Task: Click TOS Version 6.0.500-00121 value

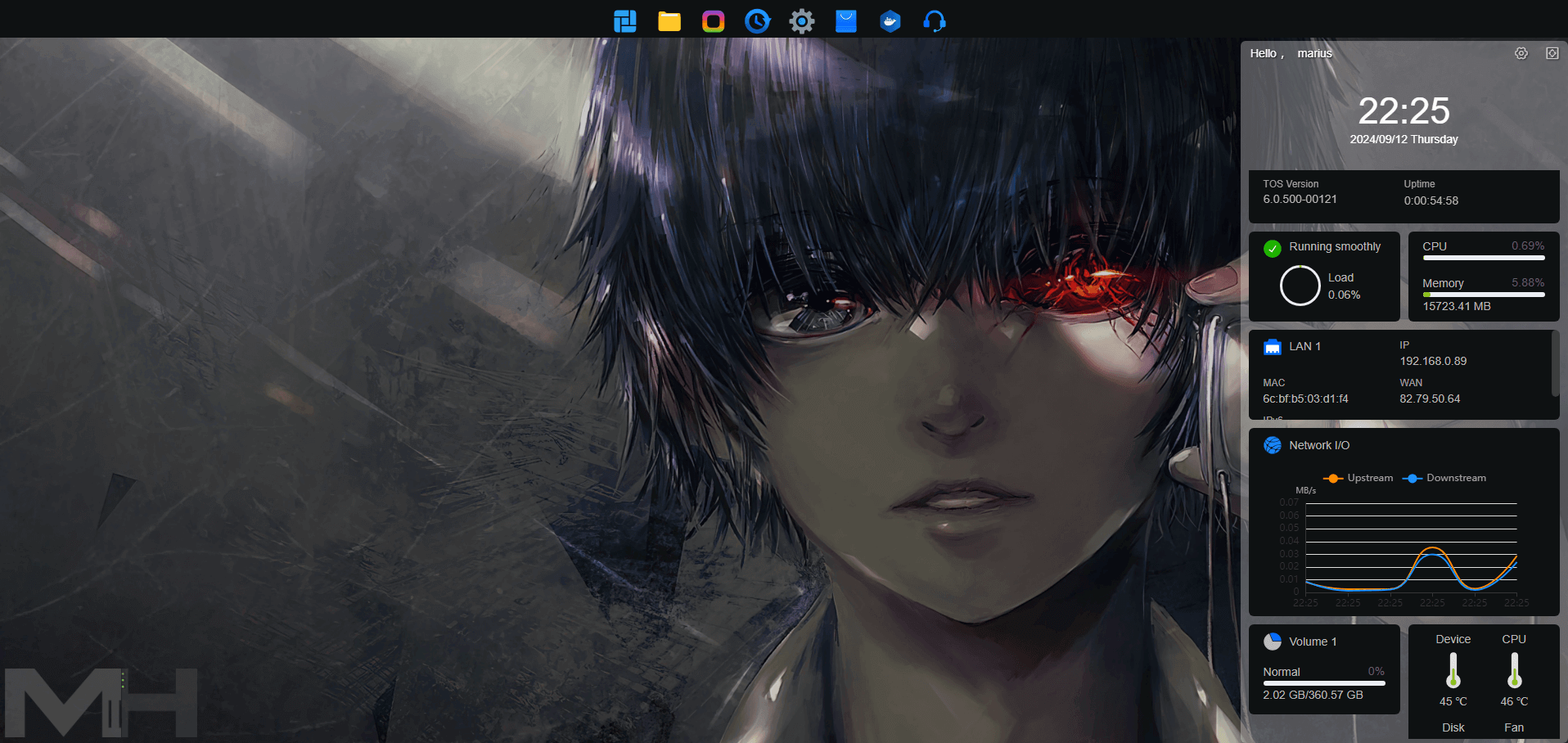Action: [x=1300, y=199]
